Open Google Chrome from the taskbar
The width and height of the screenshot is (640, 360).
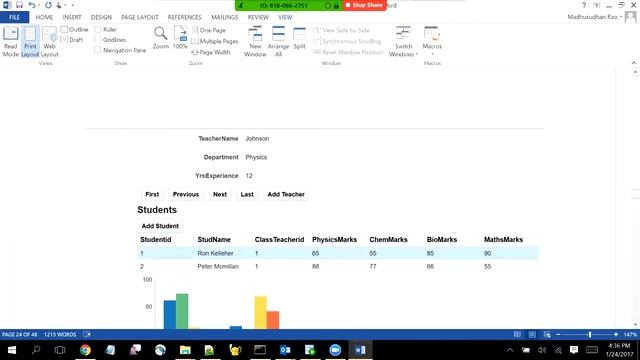click(85, 350)
